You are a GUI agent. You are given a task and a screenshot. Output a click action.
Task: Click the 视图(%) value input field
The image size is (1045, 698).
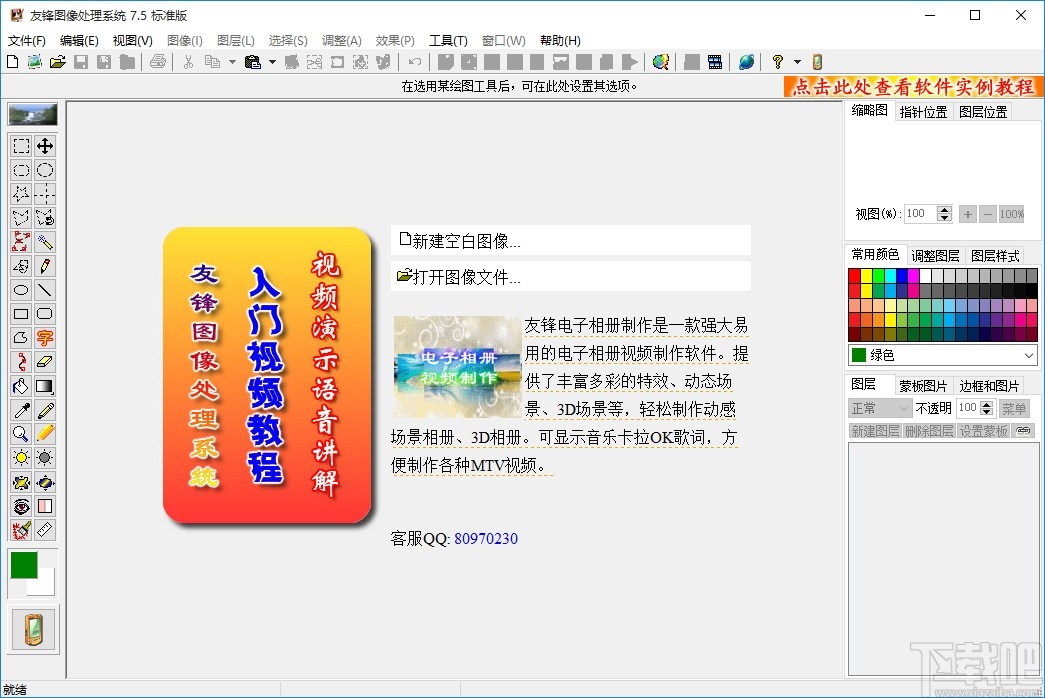(920, 213)
